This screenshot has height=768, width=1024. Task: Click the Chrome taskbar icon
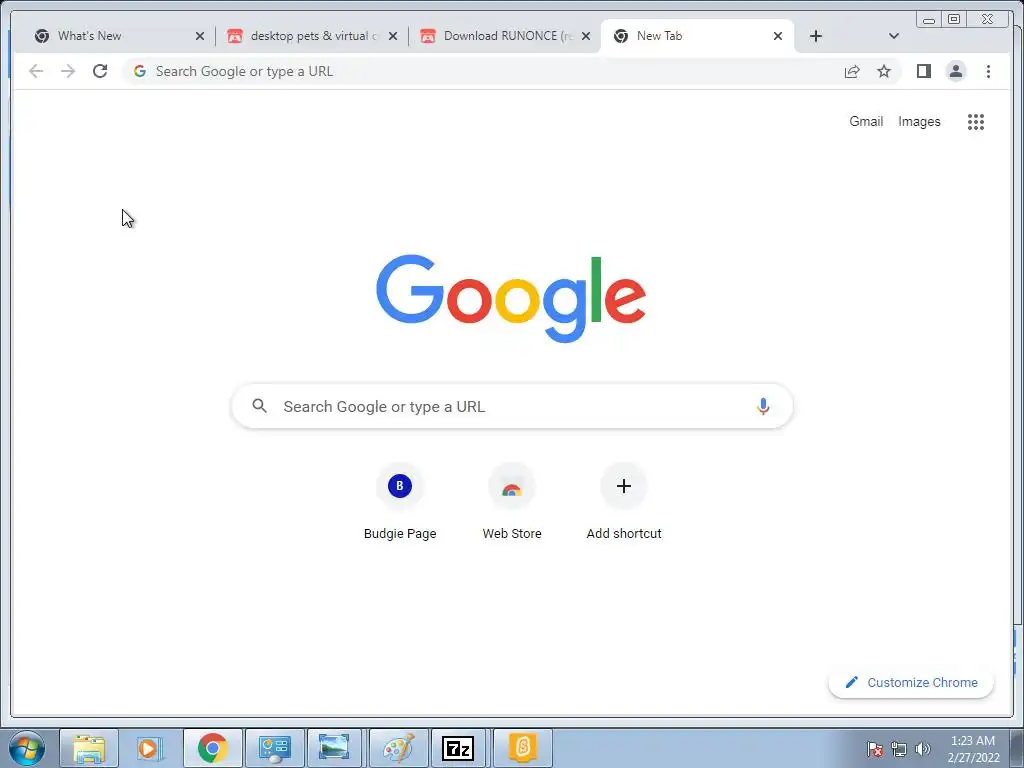coord(213,748)
